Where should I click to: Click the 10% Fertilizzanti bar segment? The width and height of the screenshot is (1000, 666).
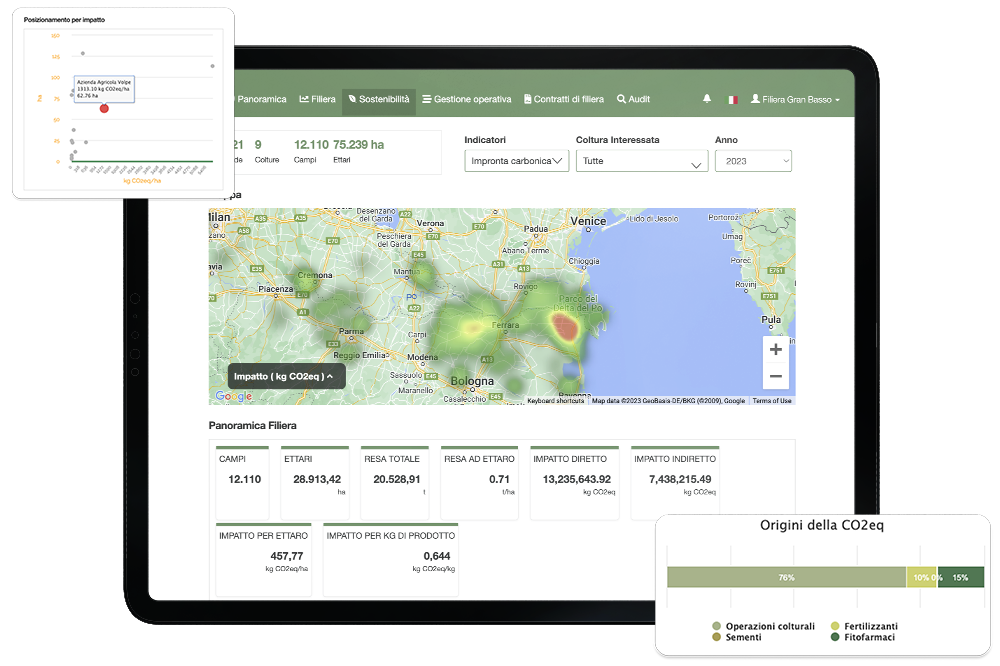(921, 577)
